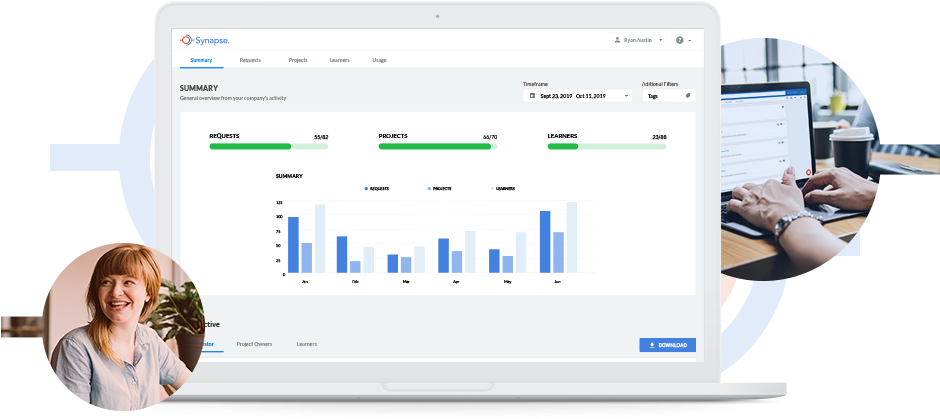Viewport: 940px width, 419px height.
Task: Switch to the Learners top tab
Action: [x=339, y=60]
